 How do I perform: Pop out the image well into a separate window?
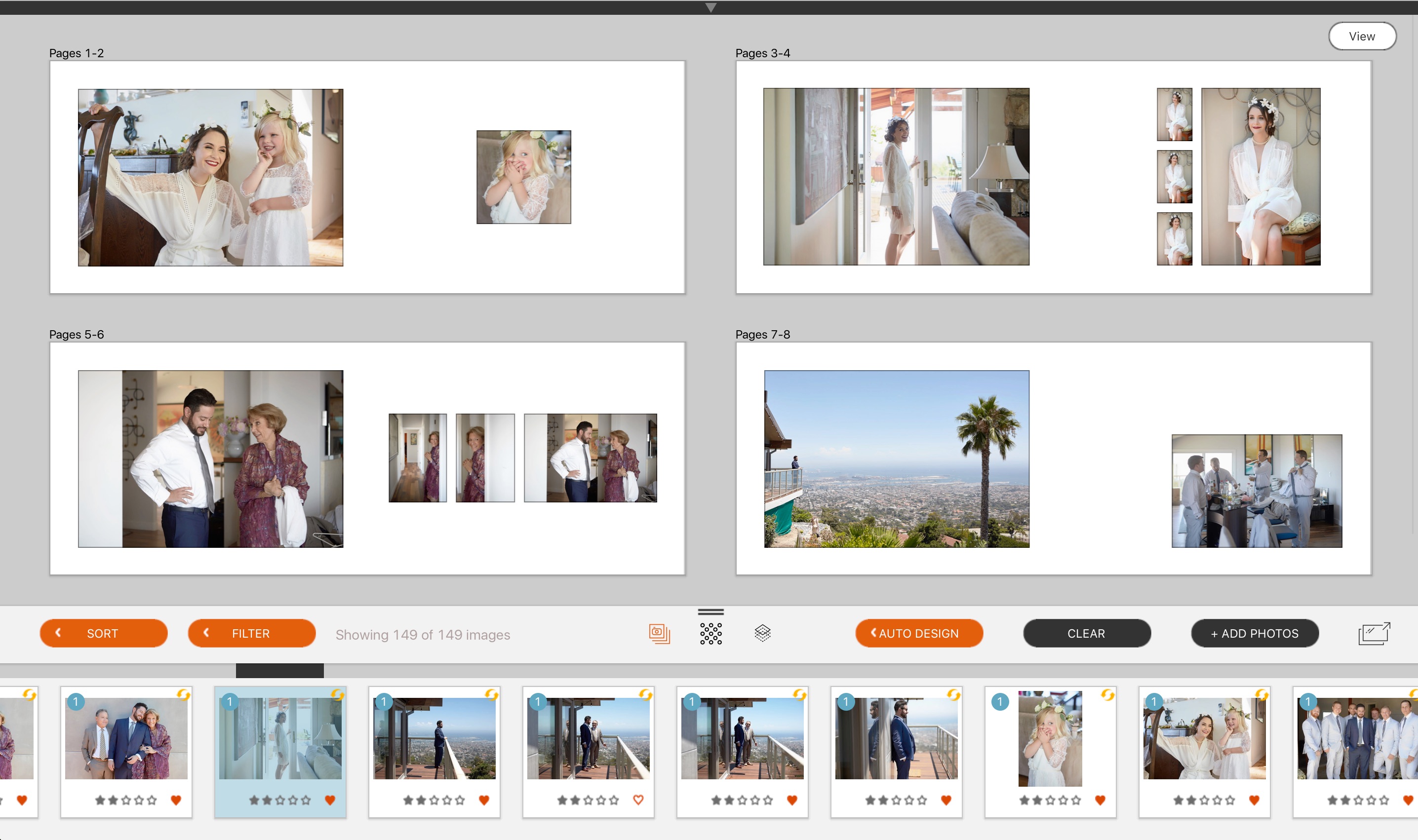[1374, 633]
